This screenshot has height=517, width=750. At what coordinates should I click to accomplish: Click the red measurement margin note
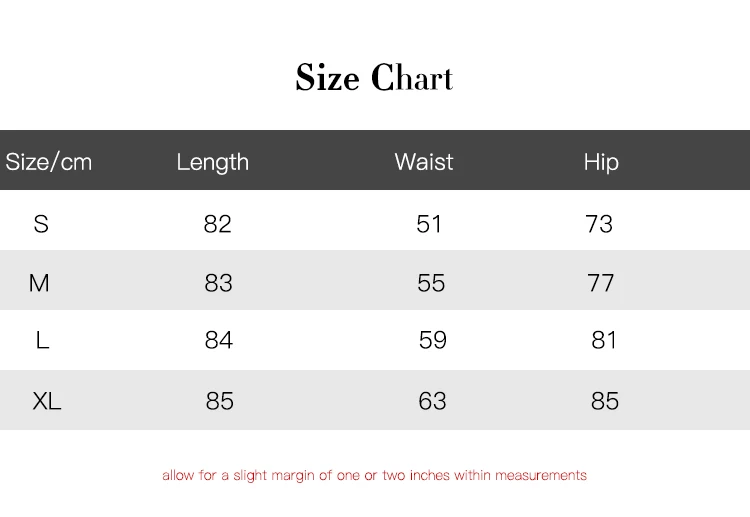pyautogui.click(x=374, y=475)
